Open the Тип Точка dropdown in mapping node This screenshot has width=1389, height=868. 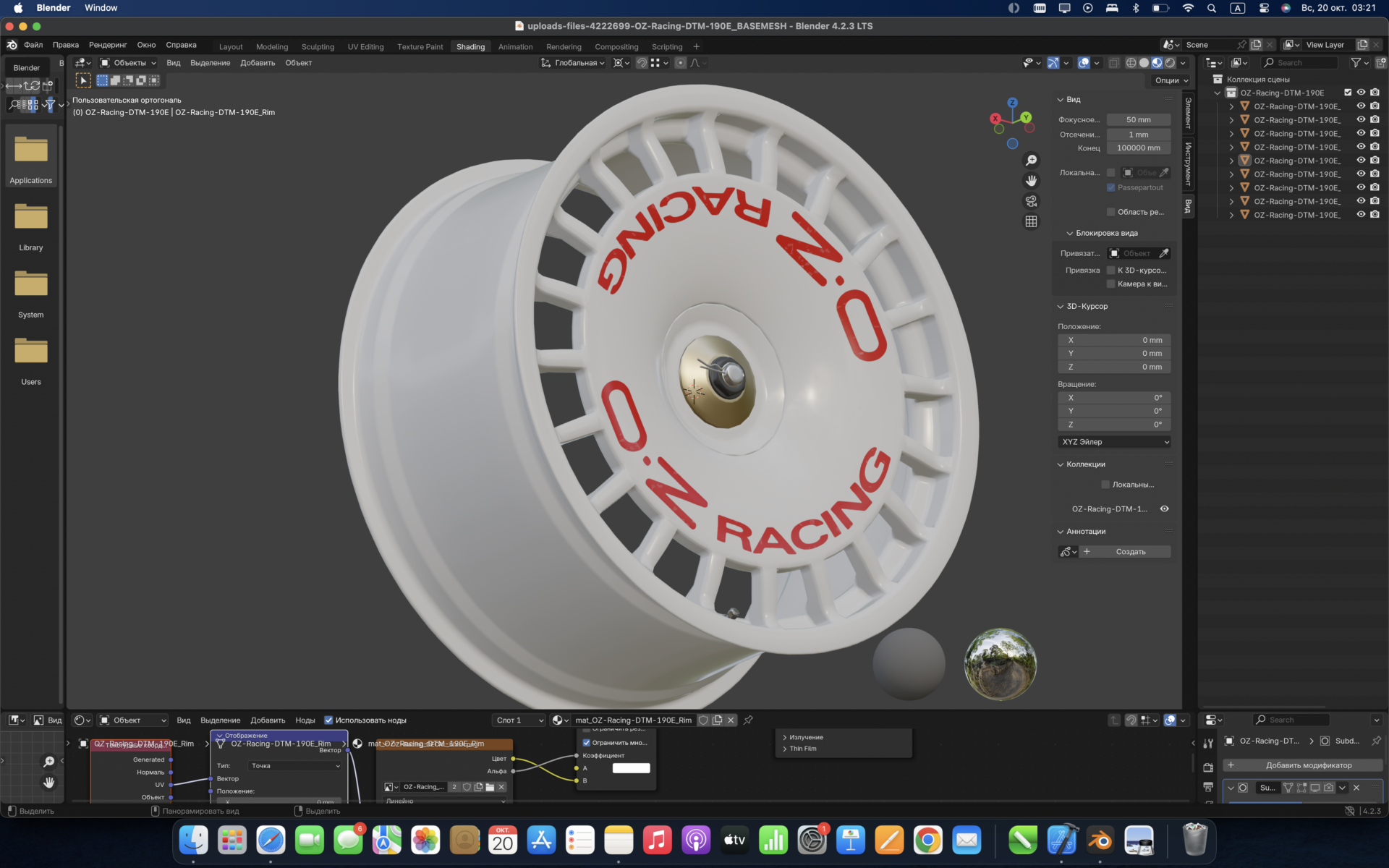click(x=295, y=765)
